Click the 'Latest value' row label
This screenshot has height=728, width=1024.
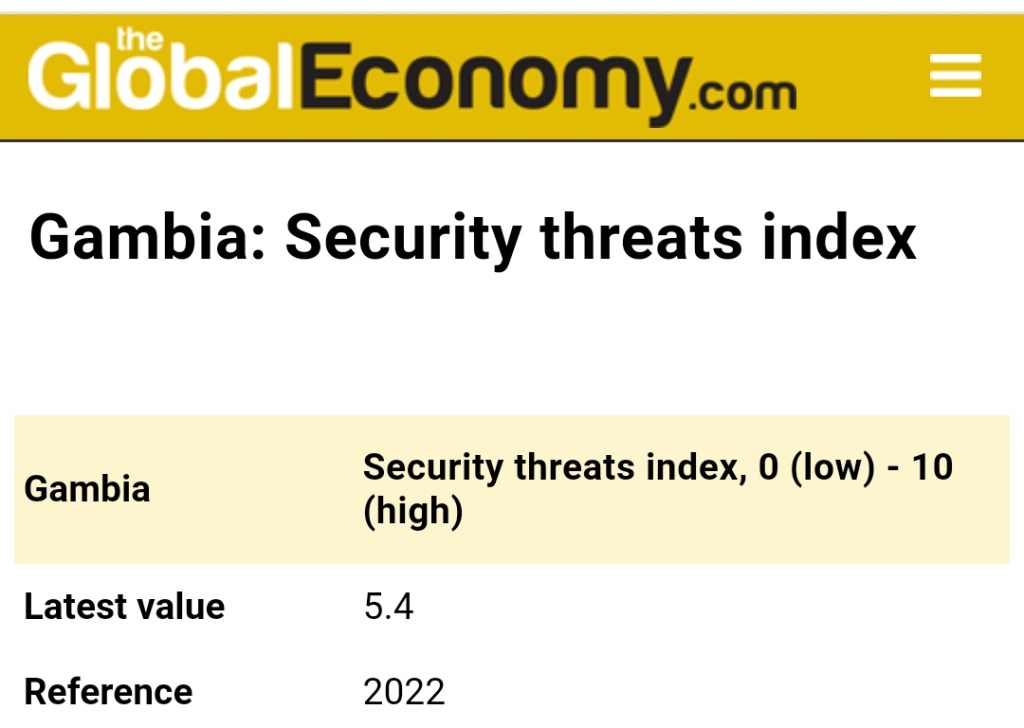(x=124, y=607)
